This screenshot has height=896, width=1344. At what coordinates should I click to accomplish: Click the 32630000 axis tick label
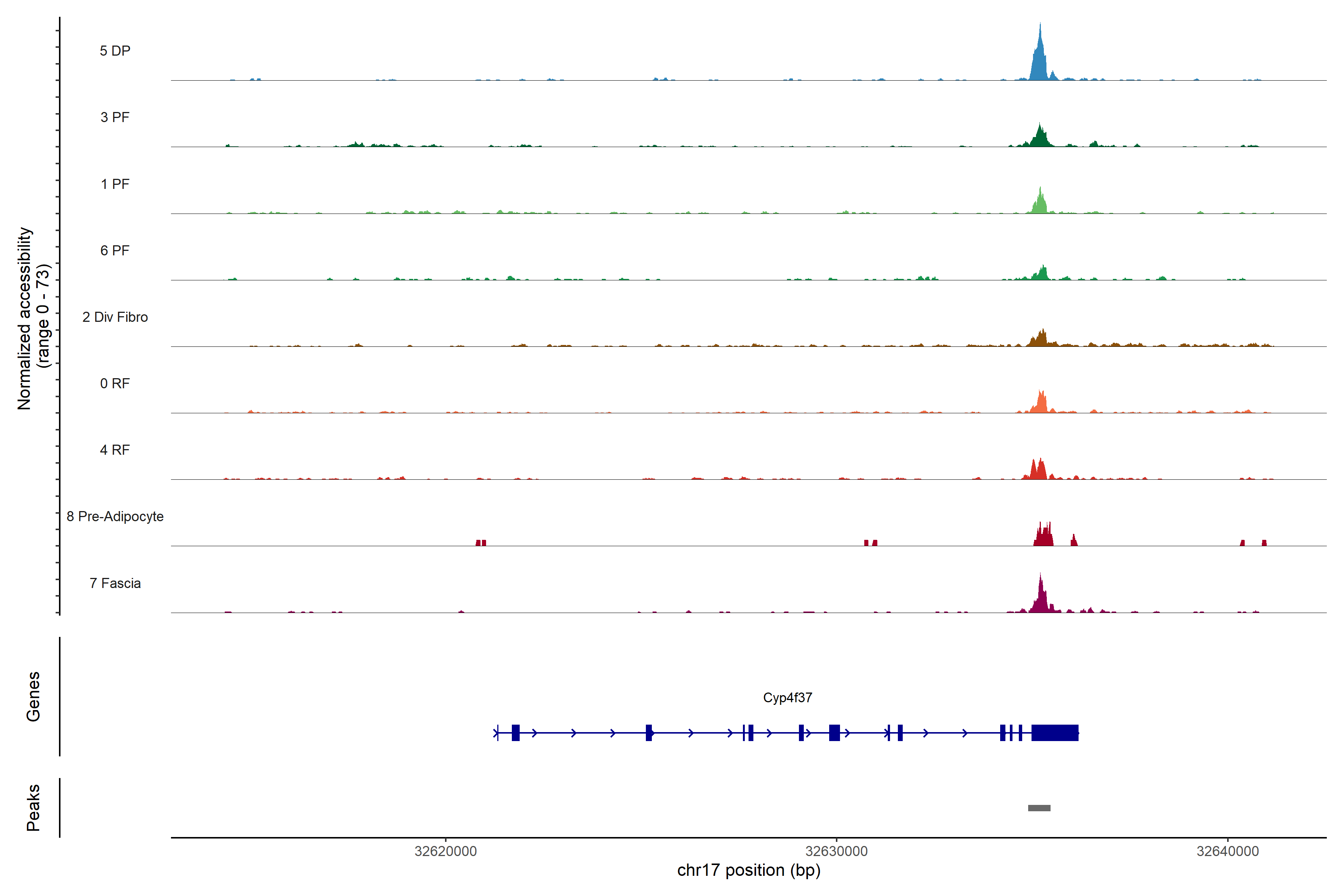click(x=836, y=852)
